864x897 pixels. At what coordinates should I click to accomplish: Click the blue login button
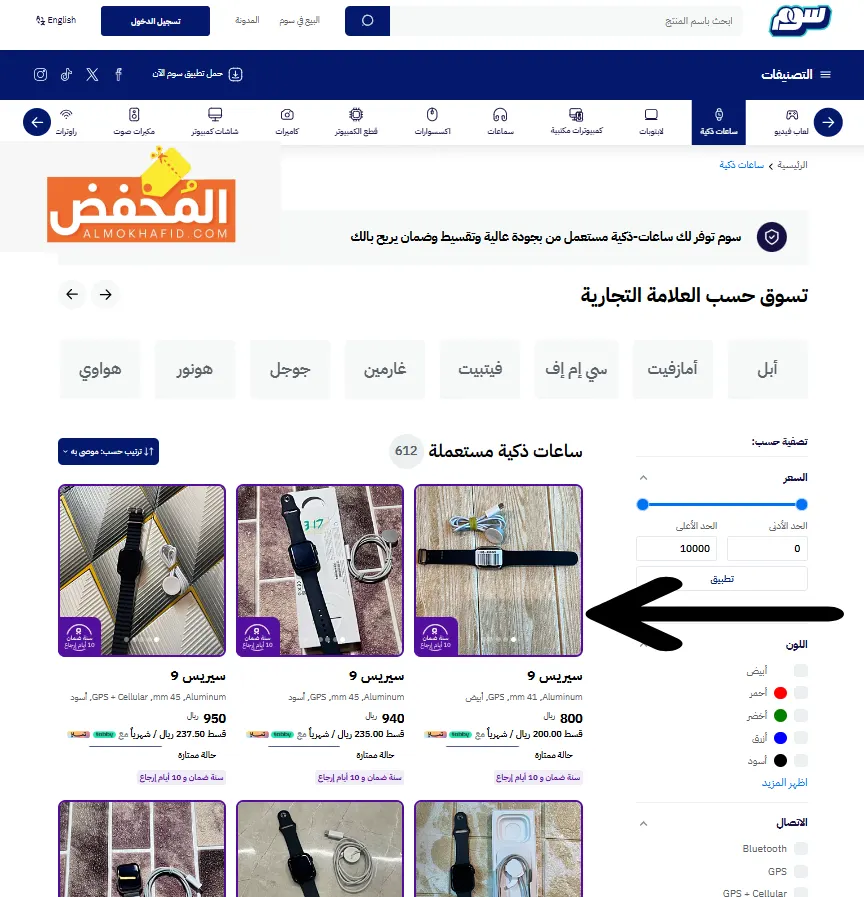click(x=156, y=21)
